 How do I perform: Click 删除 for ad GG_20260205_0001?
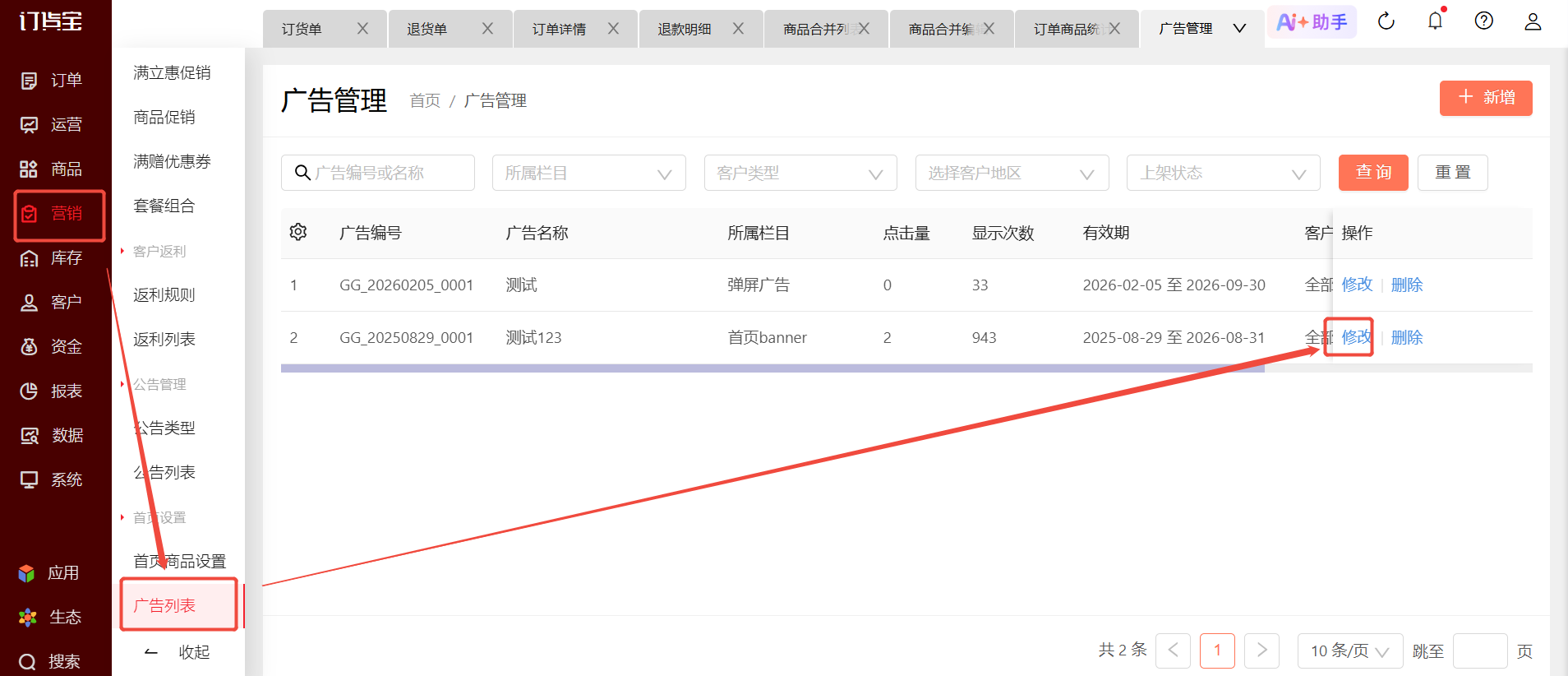coord(1407,285)
